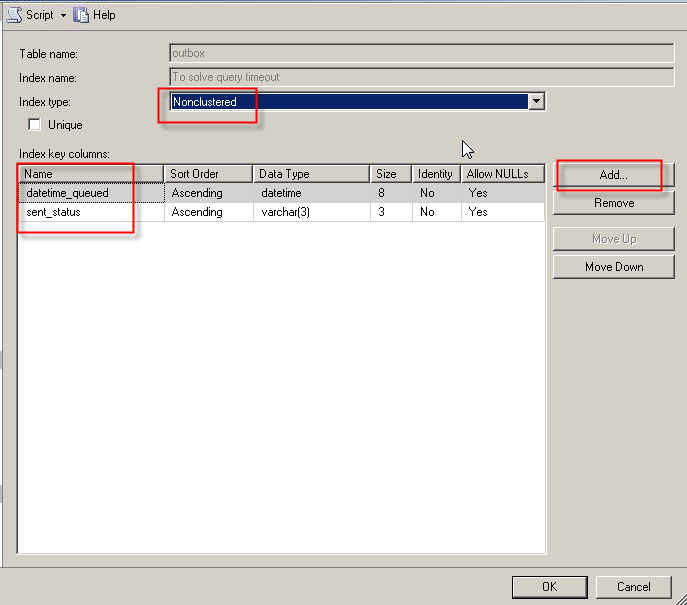Open the Script dropdown arrow
The image size is (687, 605).
pos(64,16)
